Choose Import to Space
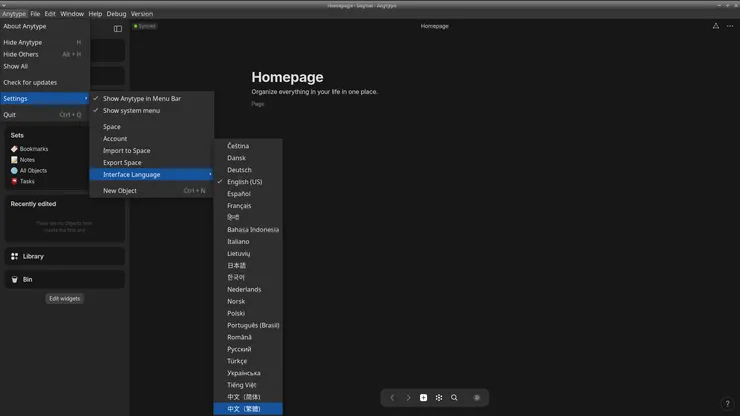 151,151
